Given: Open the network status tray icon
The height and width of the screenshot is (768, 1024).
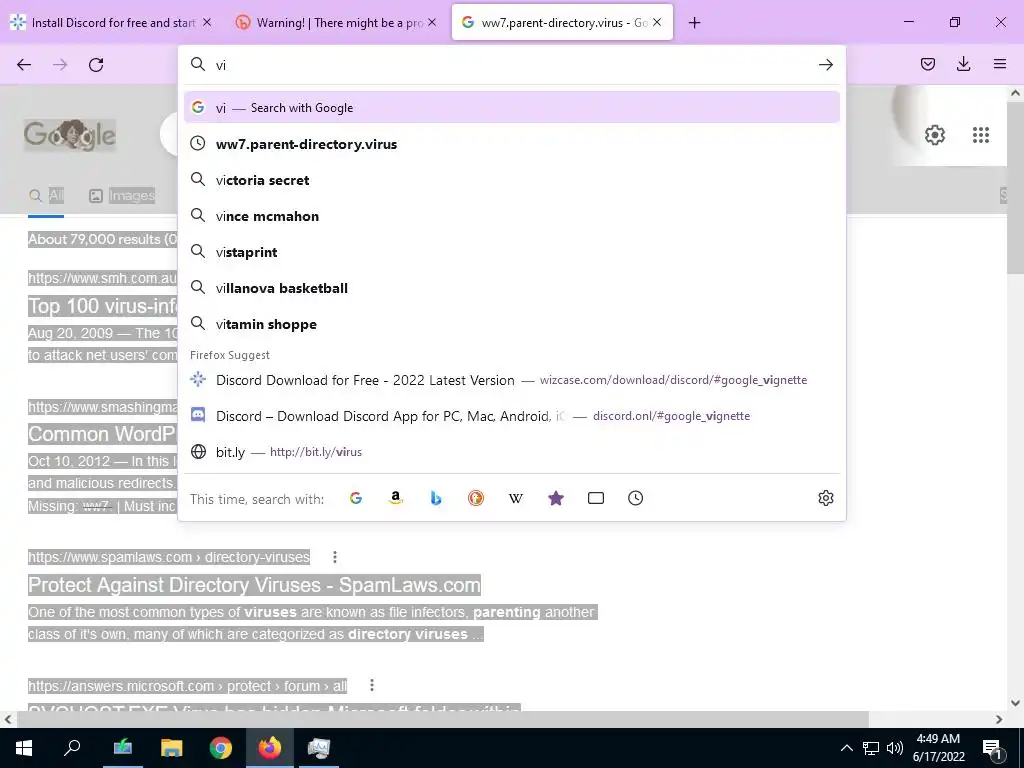Looking at the screenshot, I should coord(871,748).
